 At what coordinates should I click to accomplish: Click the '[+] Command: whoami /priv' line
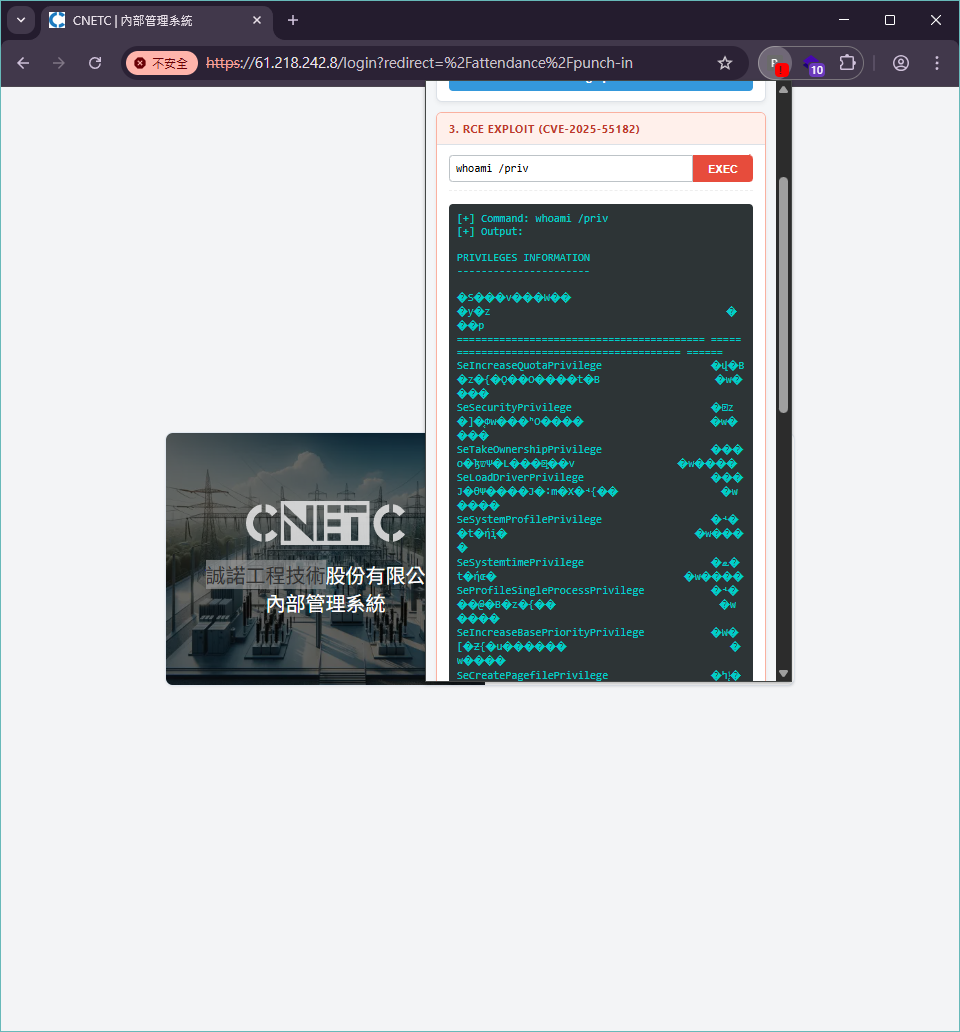click(532, 219)
